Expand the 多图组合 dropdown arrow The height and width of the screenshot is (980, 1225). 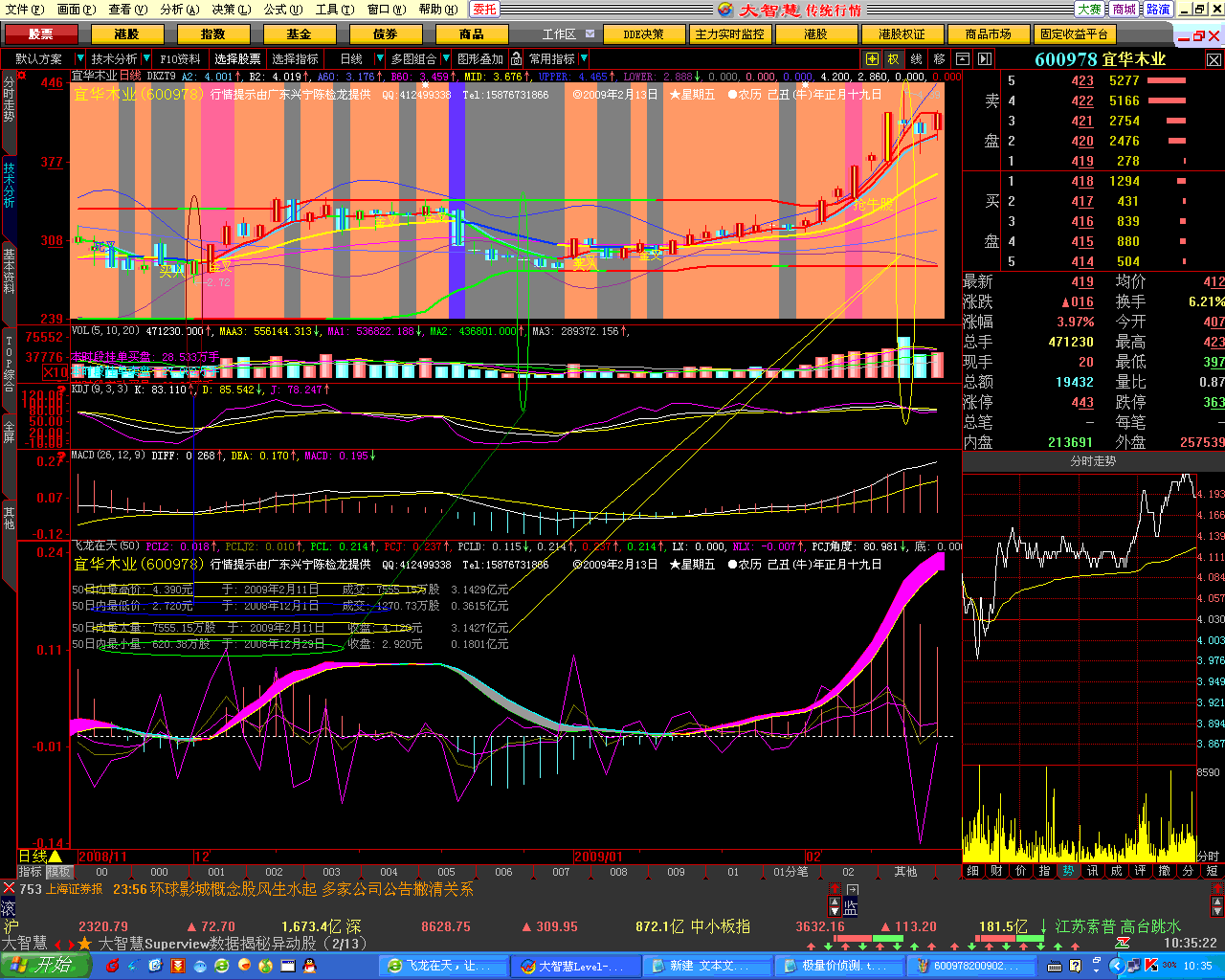(446, 59)
